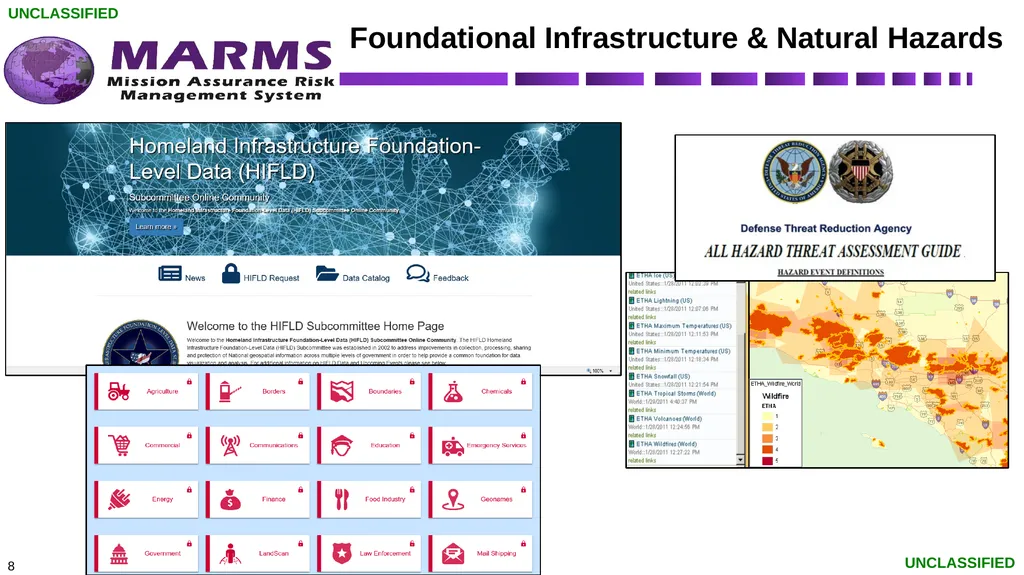
Task: Click the HIFLD star seal beside Welcome text
Action: [x=140, y=344]
